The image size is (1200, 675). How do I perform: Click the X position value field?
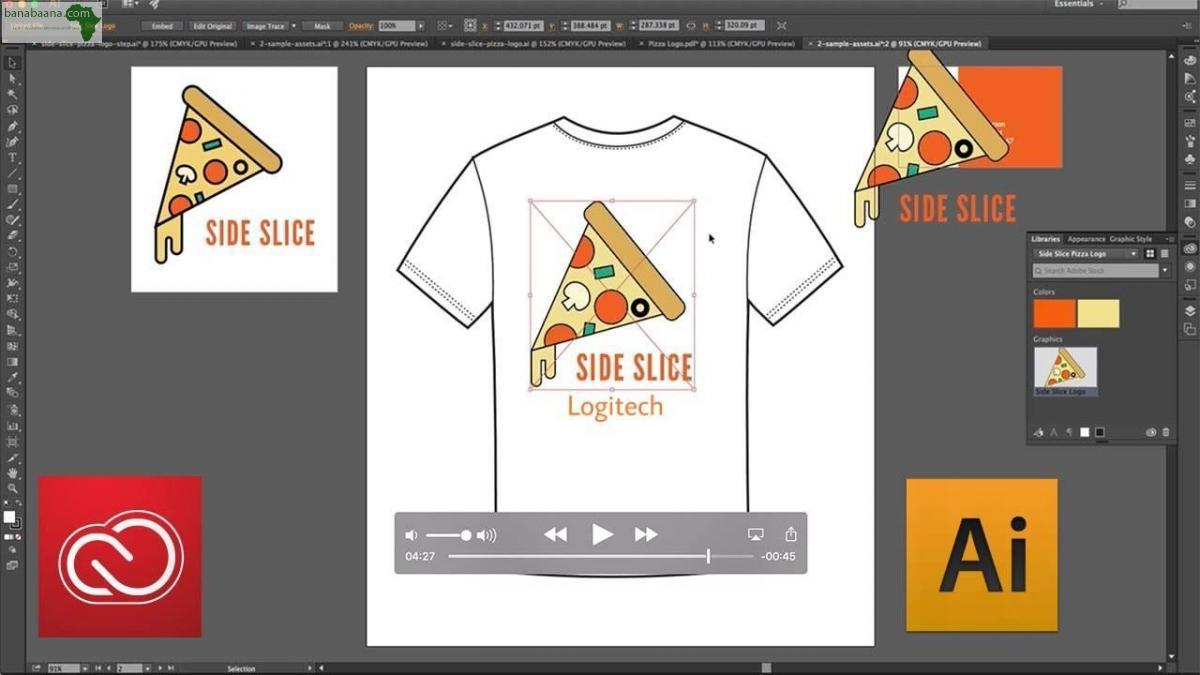tap(524, 25)
